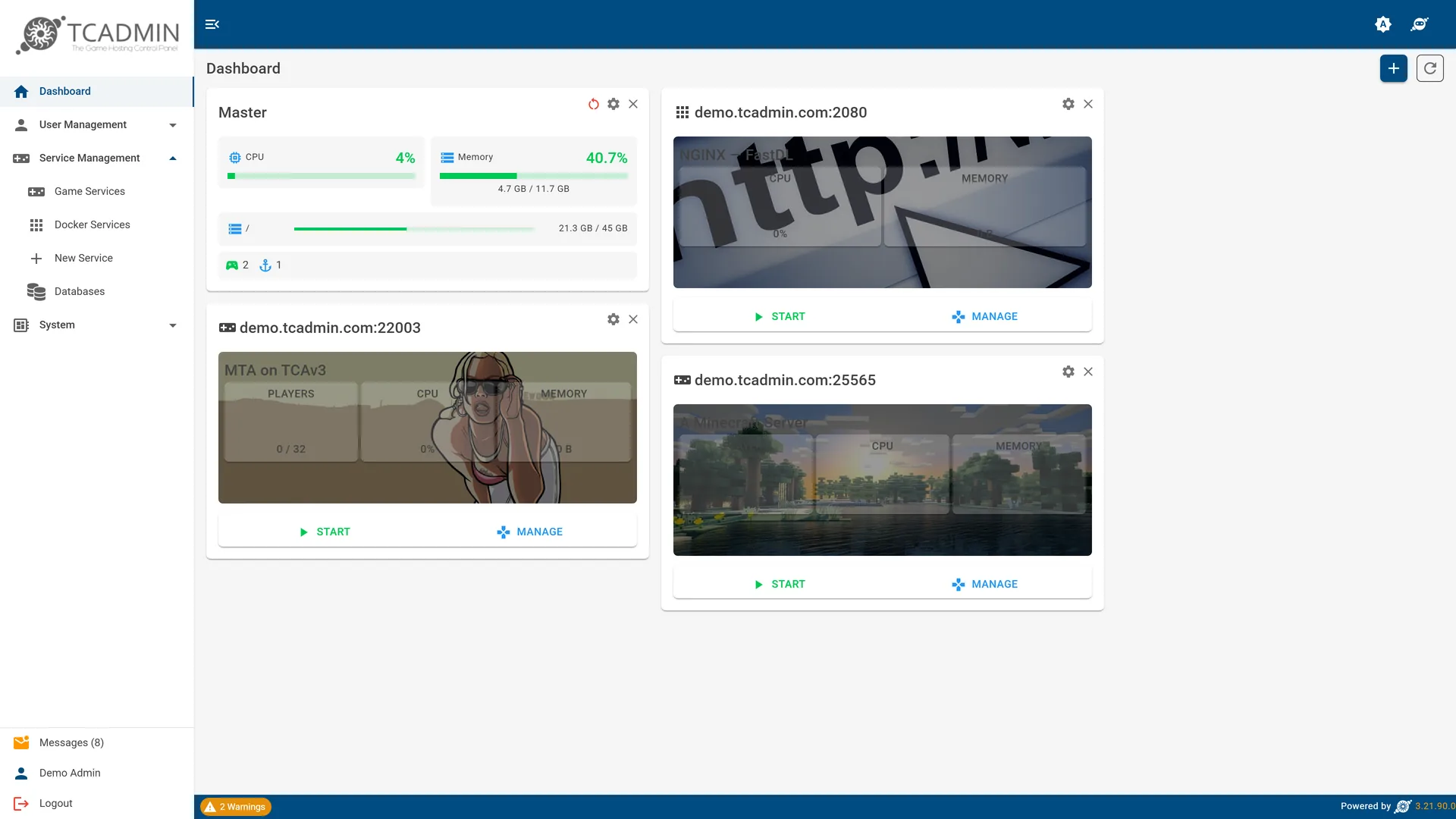1456x819 pixels.
Task: Open the Demo Admin profile
Action: pyautogui.click(x=97, y=773)
